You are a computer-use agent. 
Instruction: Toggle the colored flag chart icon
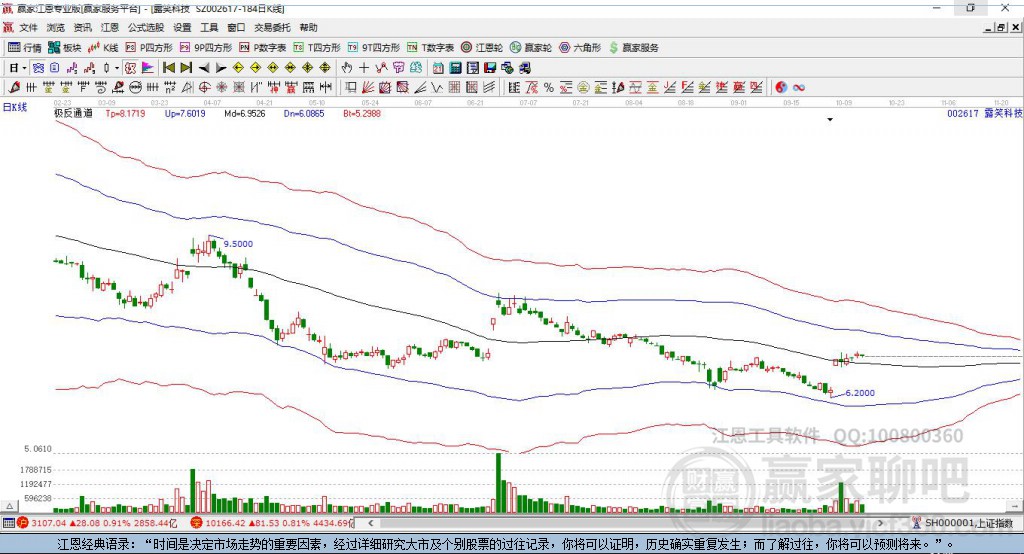pyautogui.click(x=148, y=68)
